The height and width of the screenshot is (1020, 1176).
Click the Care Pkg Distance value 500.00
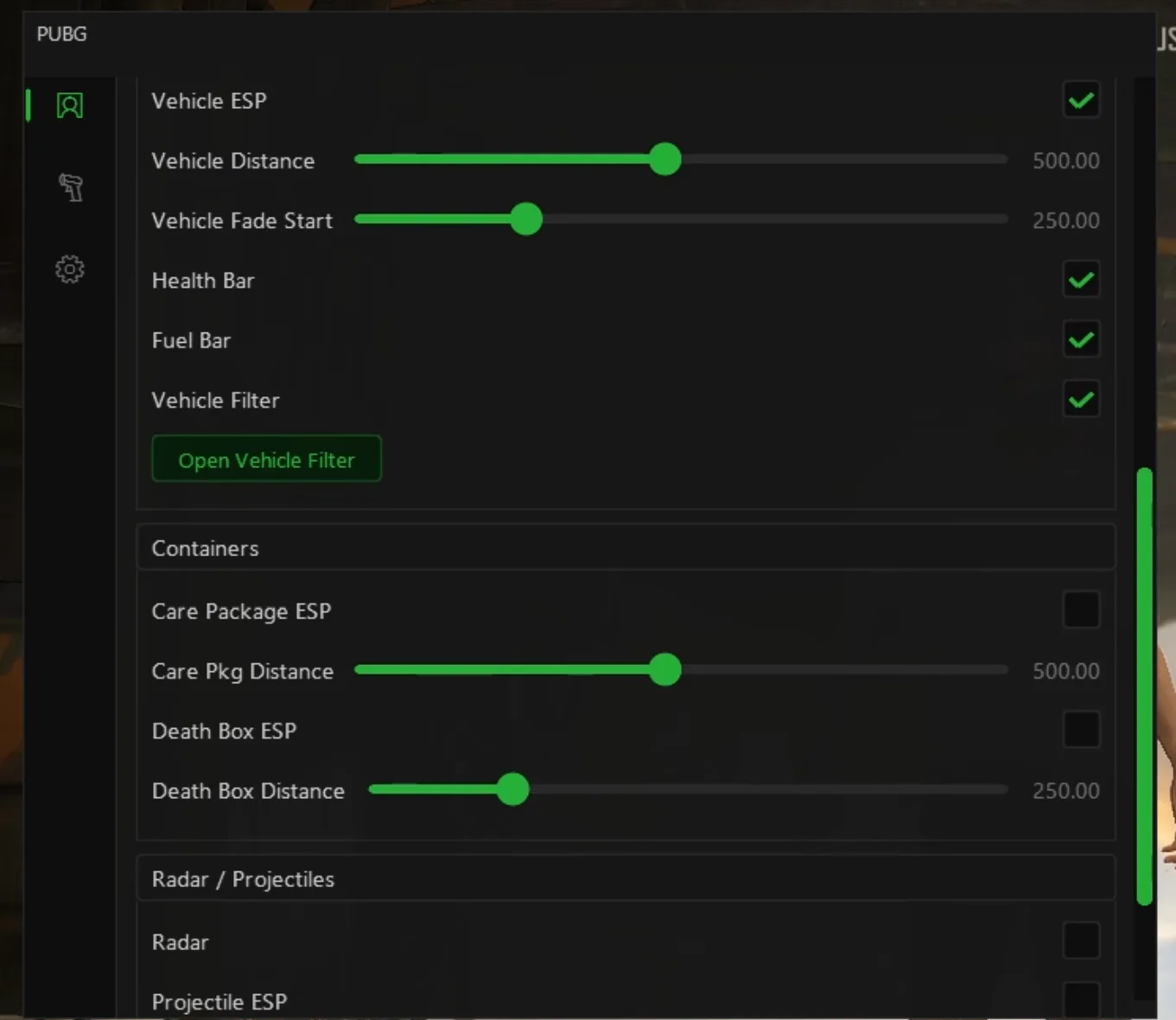(1066, 671)
